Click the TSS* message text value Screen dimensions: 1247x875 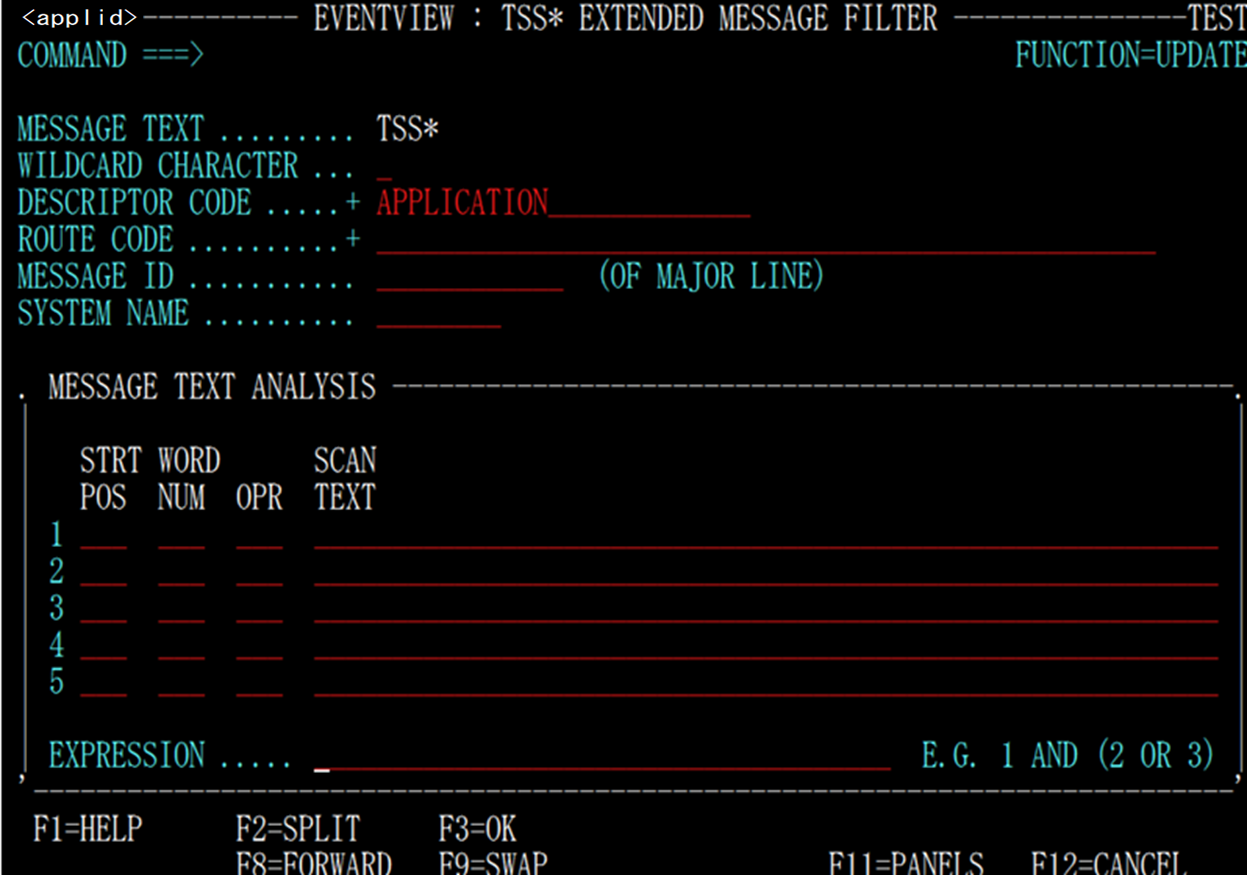408,130
